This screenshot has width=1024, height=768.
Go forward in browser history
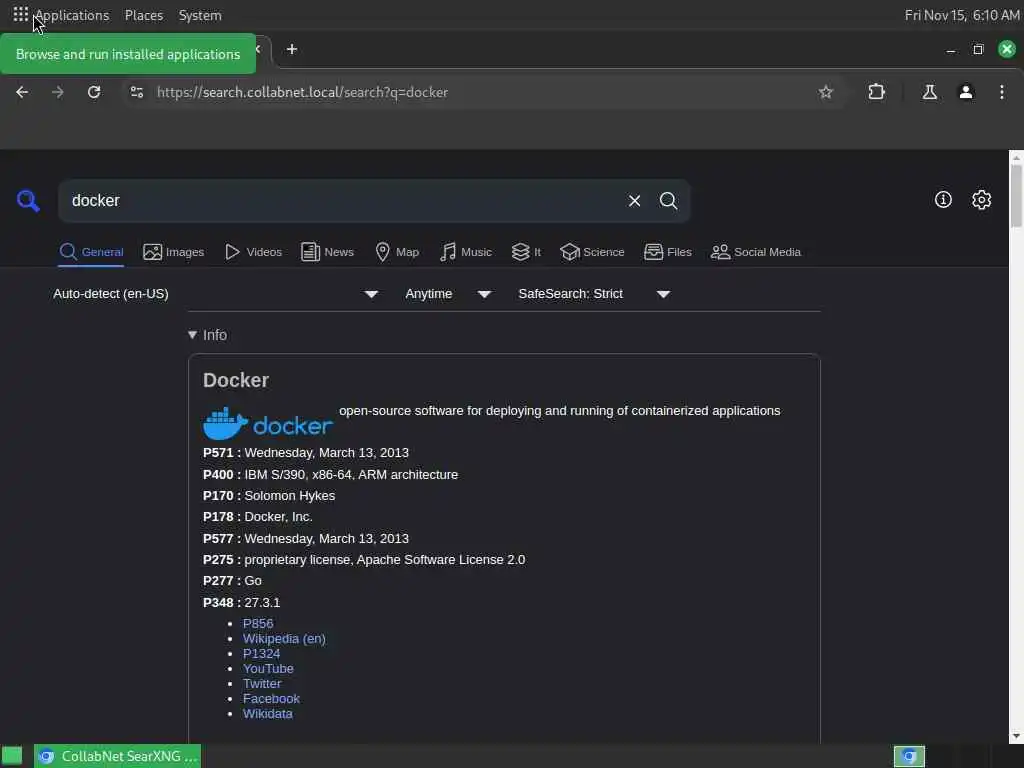click(58, 92)
